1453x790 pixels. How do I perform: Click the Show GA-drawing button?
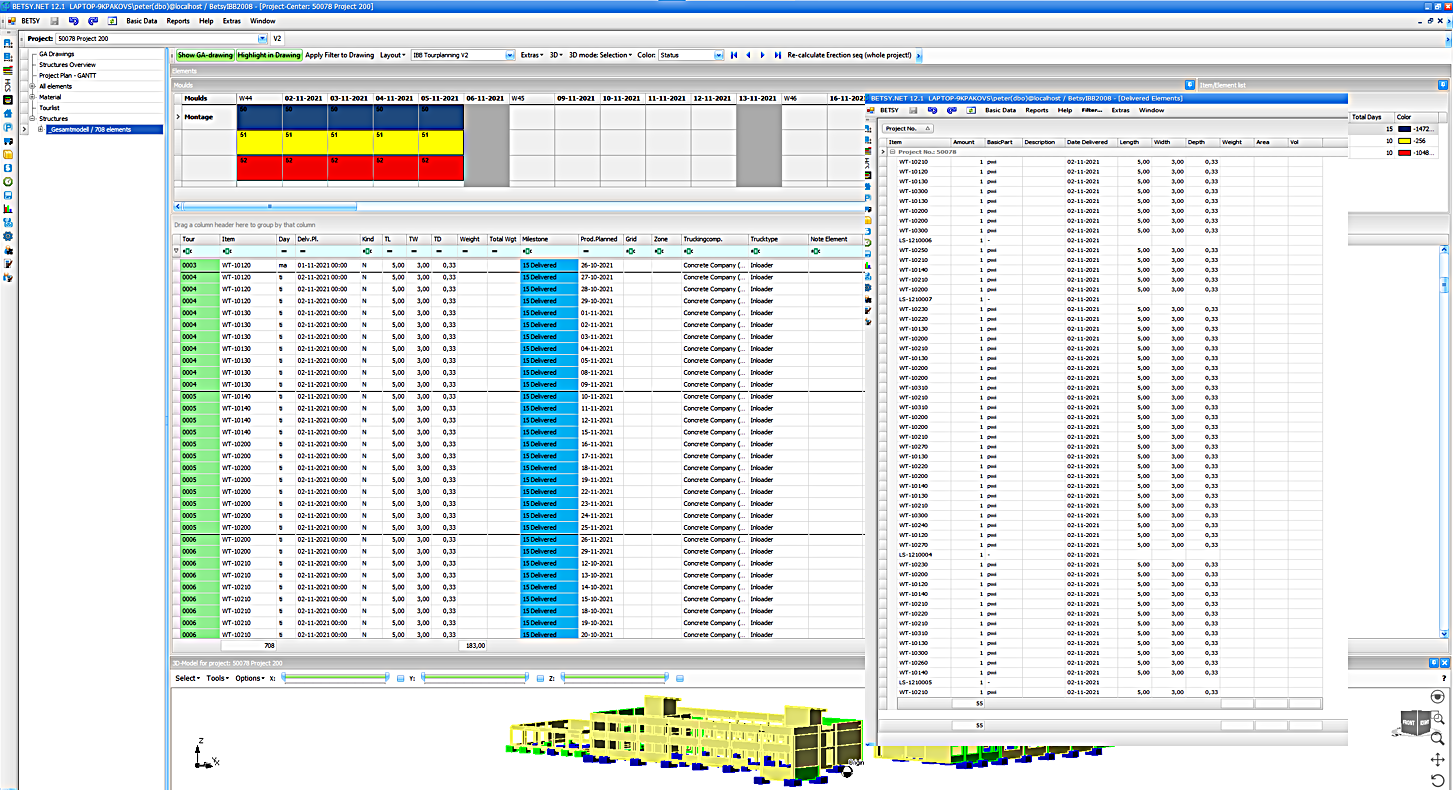coord(204,55)
